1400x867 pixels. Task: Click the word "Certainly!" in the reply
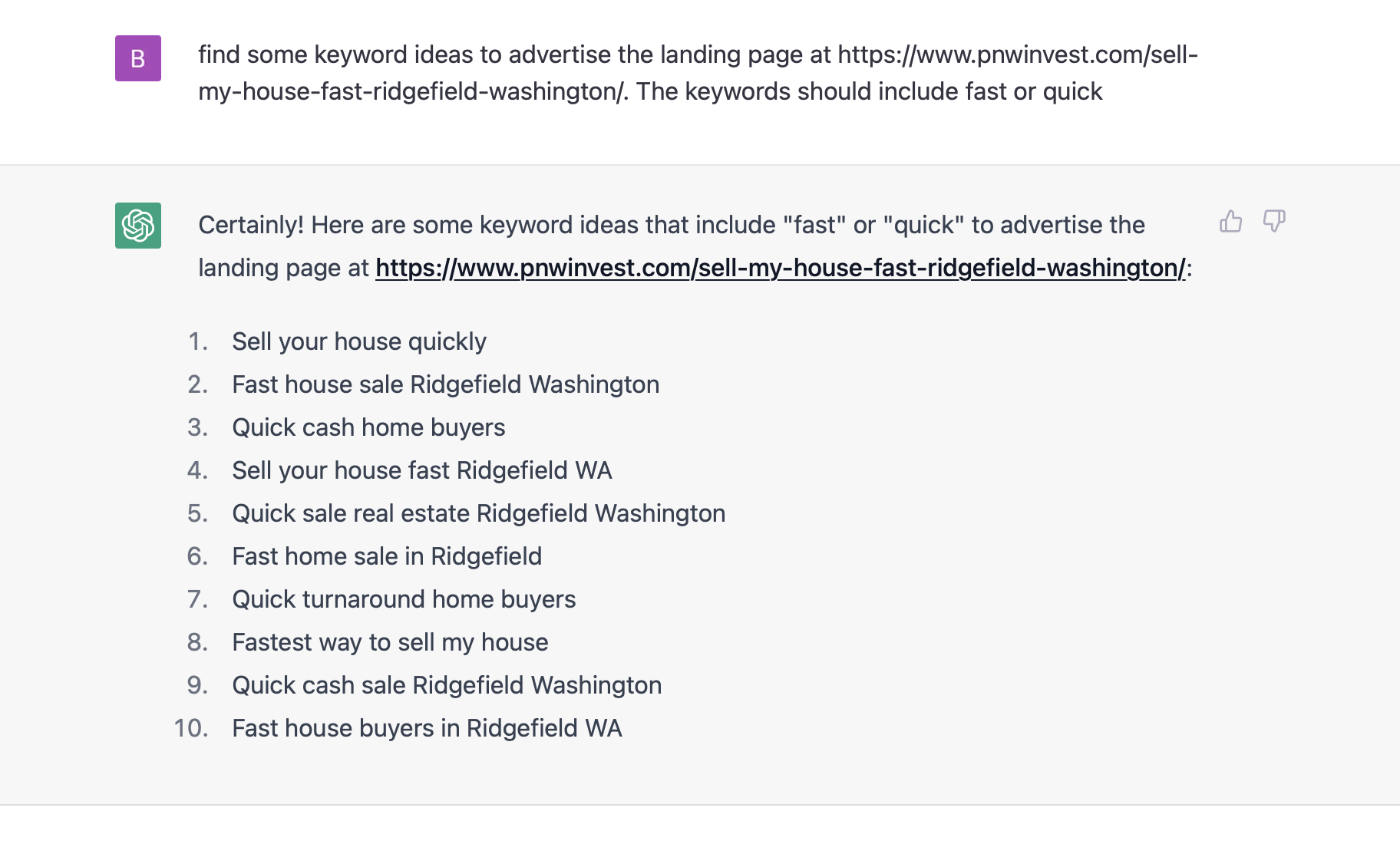(251, 225)
